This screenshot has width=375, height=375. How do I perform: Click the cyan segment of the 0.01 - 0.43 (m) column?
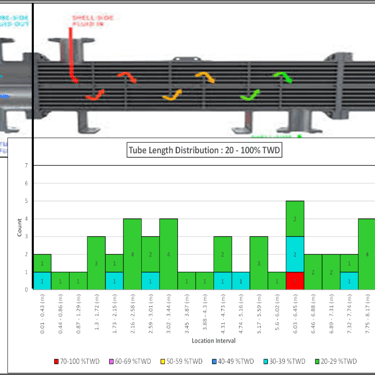42,281
